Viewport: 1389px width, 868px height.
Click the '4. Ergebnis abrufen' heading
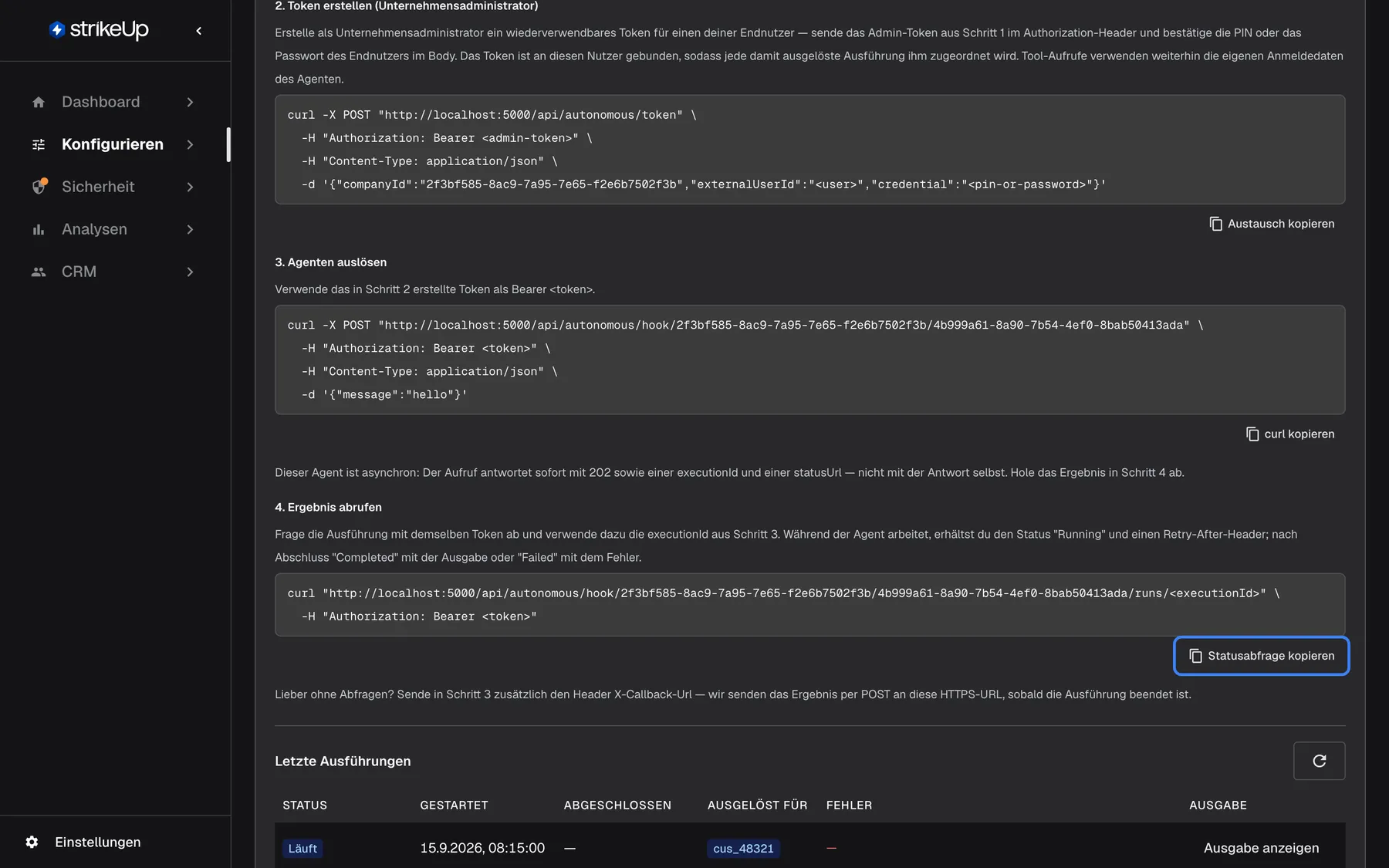pos(328,507)
